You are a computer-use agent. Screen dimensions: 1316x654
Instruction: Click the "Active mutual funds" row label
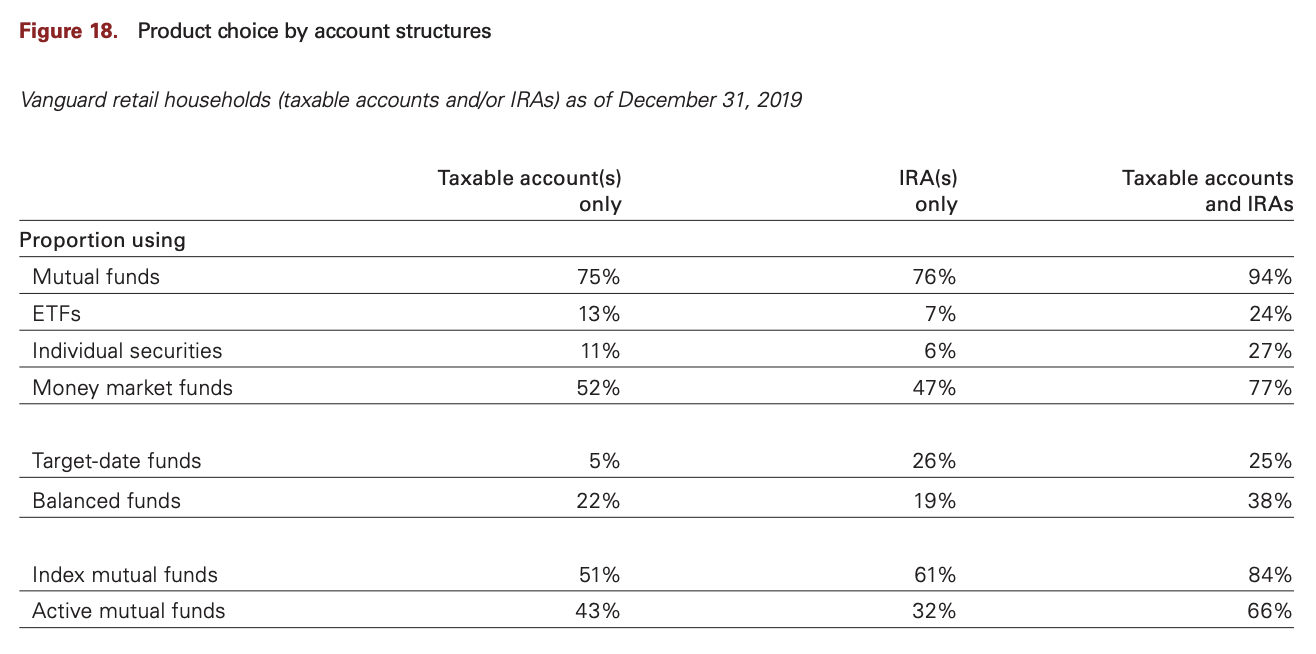pyautogui.click(x=129, y=611)
